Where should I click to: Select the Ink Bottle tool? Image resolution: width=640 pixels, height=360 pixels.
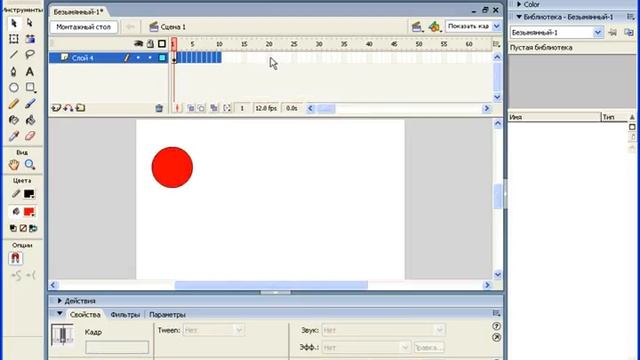click(13, 120)
